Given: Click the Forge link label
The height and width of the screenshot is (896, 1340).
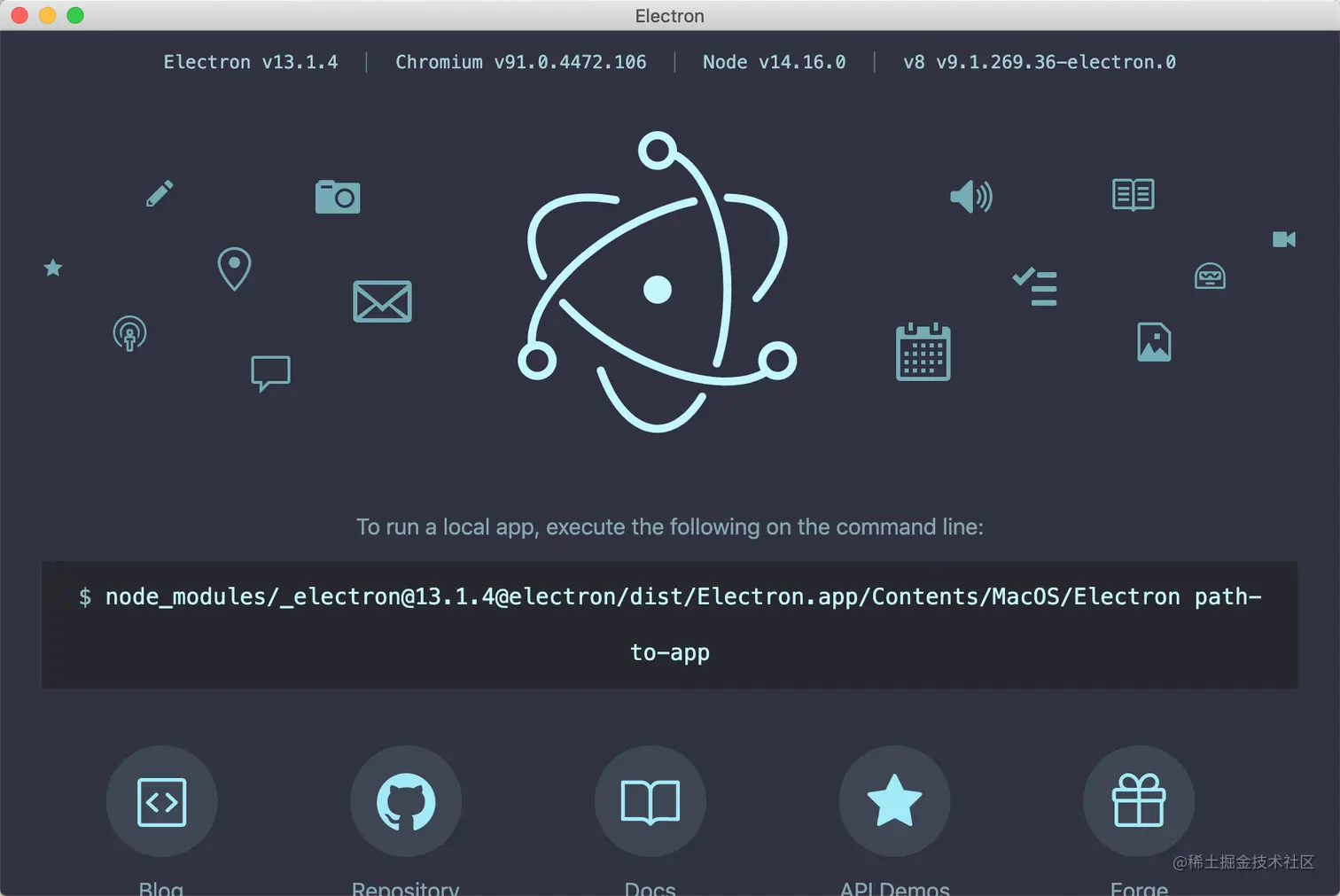Looking at the screenshot, I should 1139,888.
